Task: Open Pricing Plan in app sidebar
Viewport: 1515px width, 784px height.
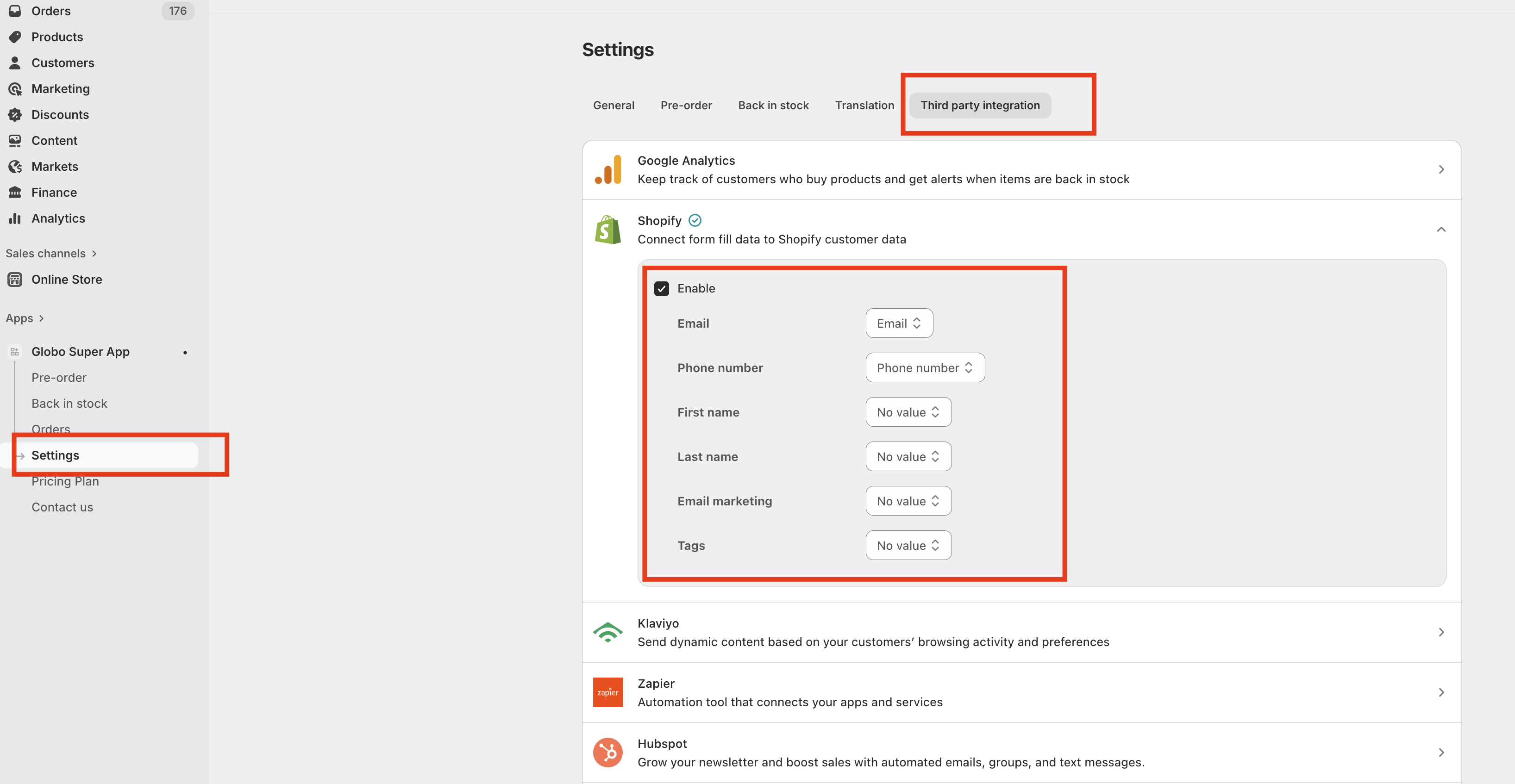Action: point(65,481)
